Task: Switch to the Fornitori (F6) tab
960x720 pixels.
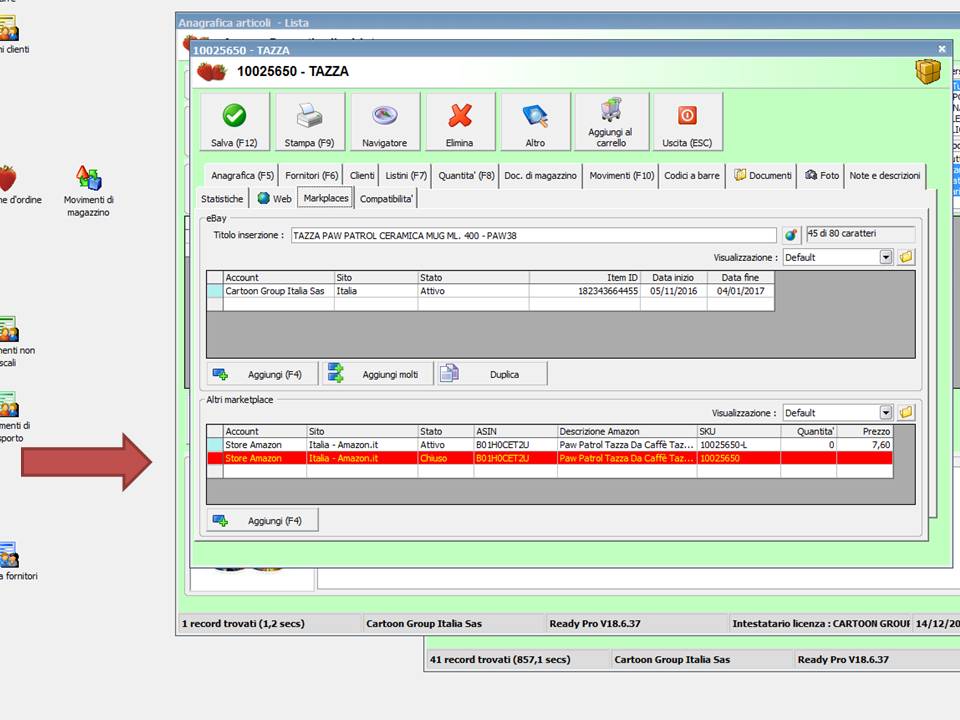Action: (x=310, y=176)
